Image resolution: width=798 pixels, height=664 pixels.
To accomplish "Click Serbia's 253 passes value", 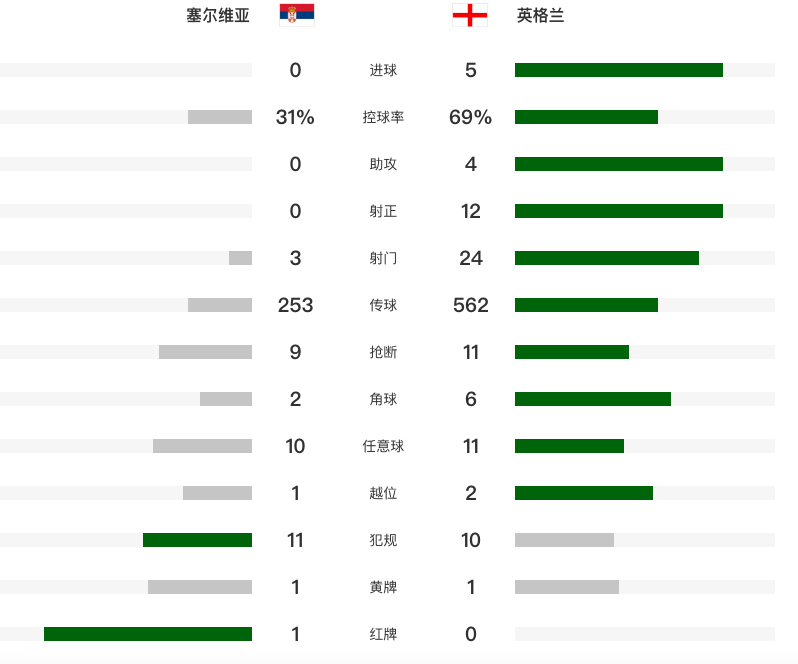I will [x=295, y=305].
